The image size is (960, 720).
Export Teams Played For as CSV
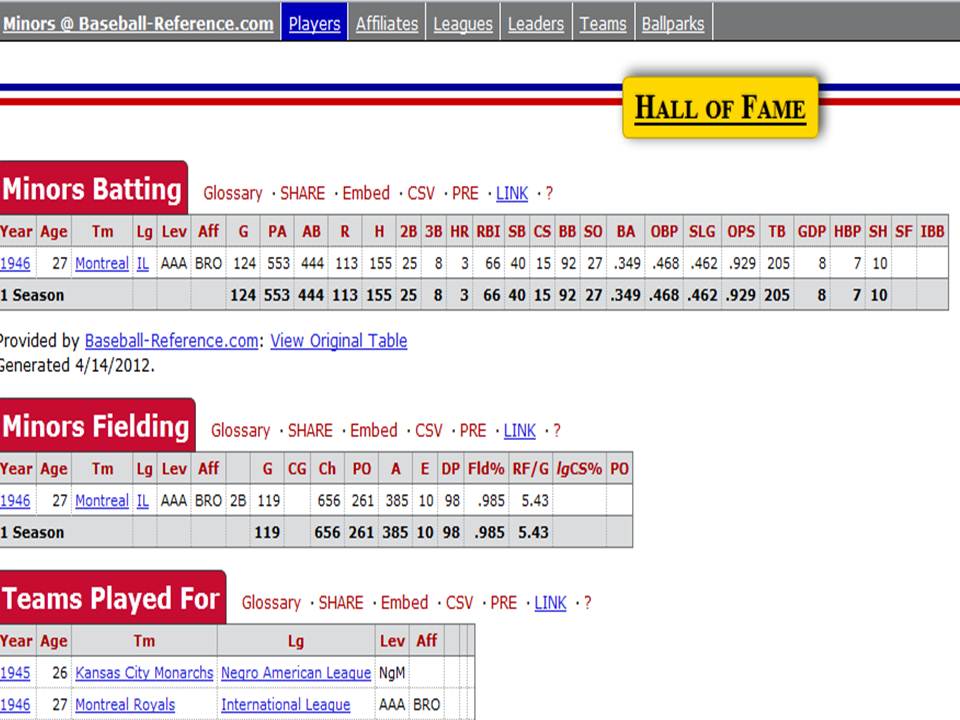(x=459, y=602)
